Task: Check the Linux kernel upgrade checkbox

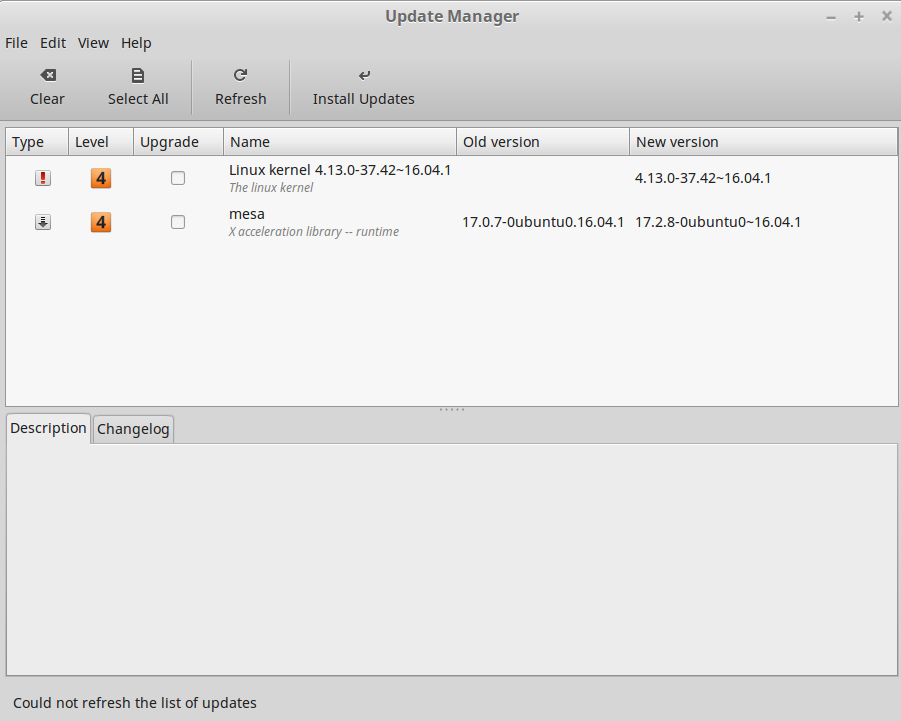Action: (178, 178)
